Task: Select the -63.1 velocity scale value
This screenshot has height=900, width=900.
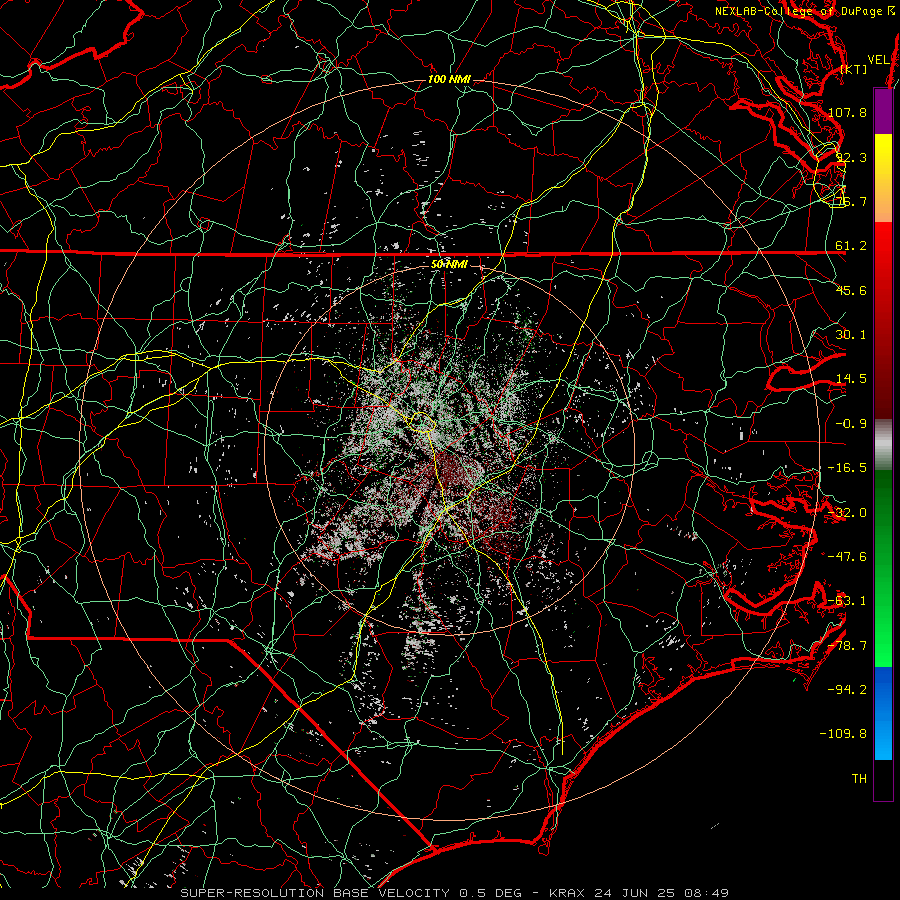Action: (847, 601)
